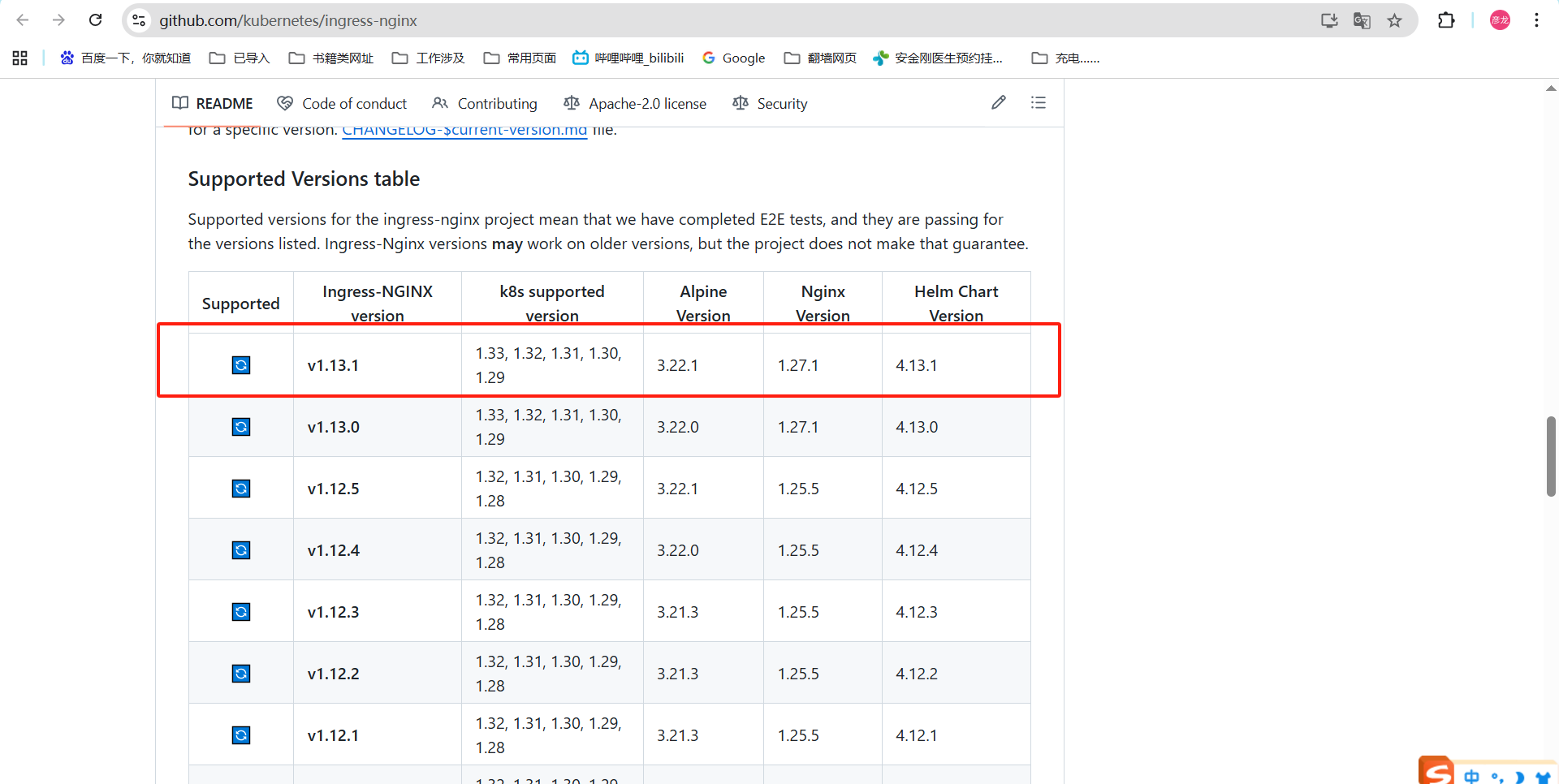Bookmark this page with the star

click(x=1394, y=20)
